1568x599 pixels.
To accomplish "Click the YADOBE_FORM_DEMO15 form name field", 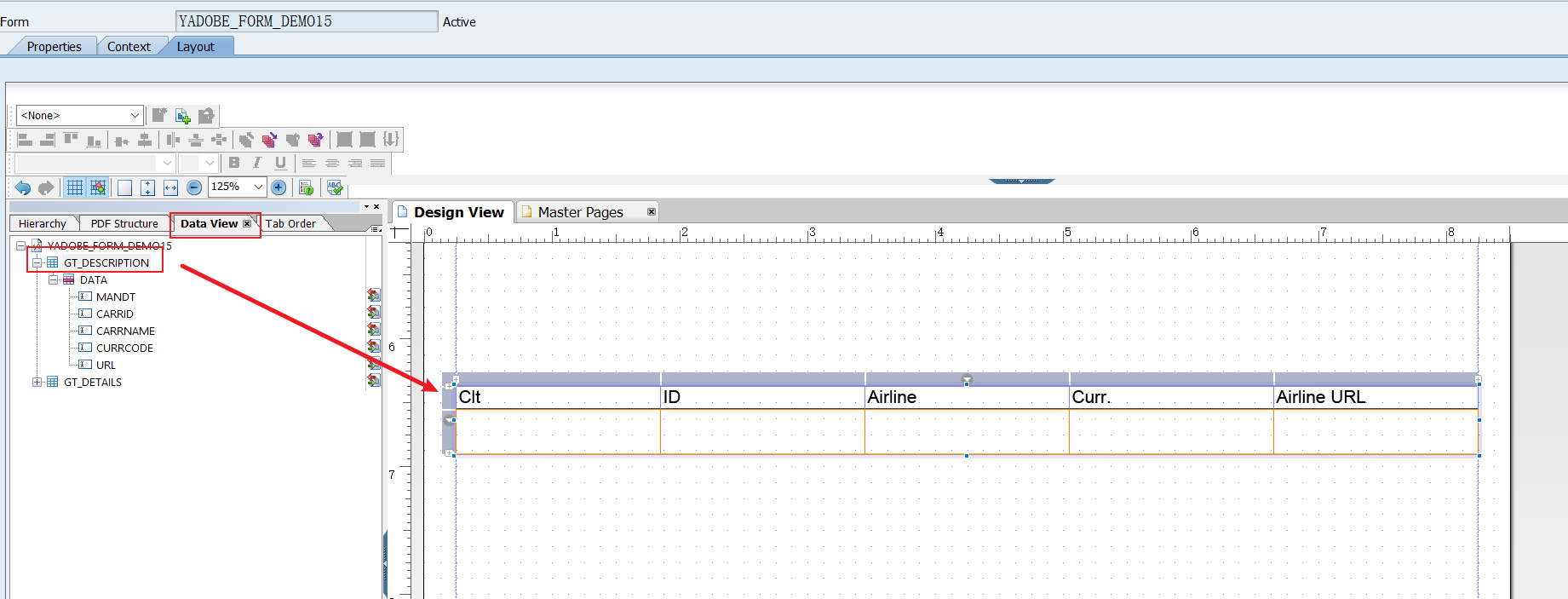I will [x=307, y=21].
